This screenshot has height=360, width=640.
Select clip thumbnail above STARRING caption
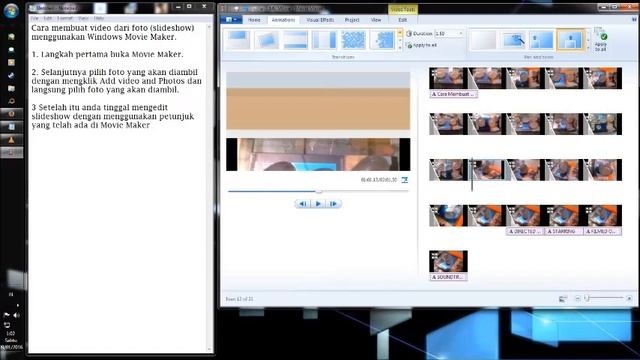(563, 216)
